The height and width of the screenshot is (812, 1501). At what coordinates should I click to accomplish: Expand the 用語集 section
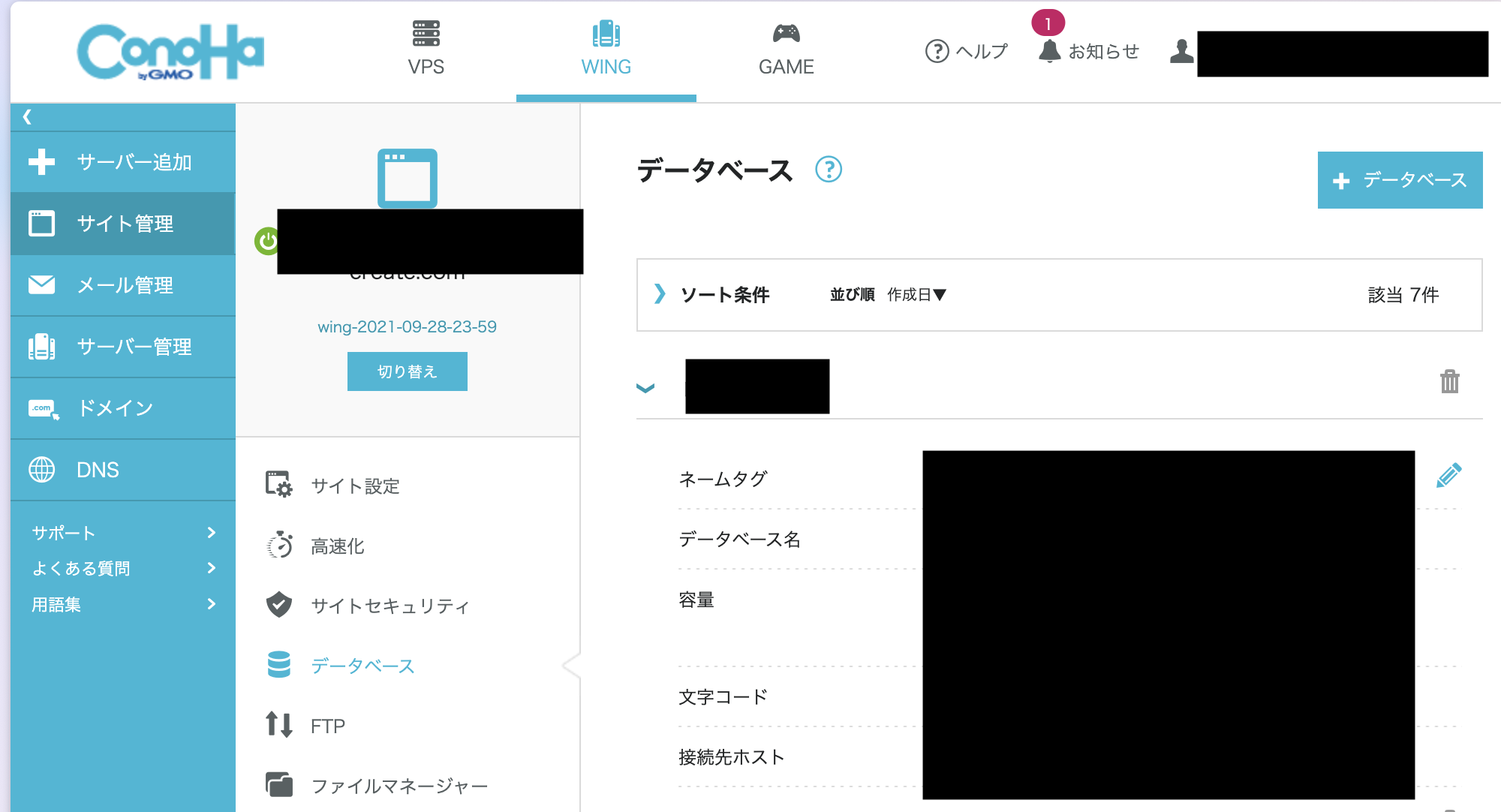point(123,604)
